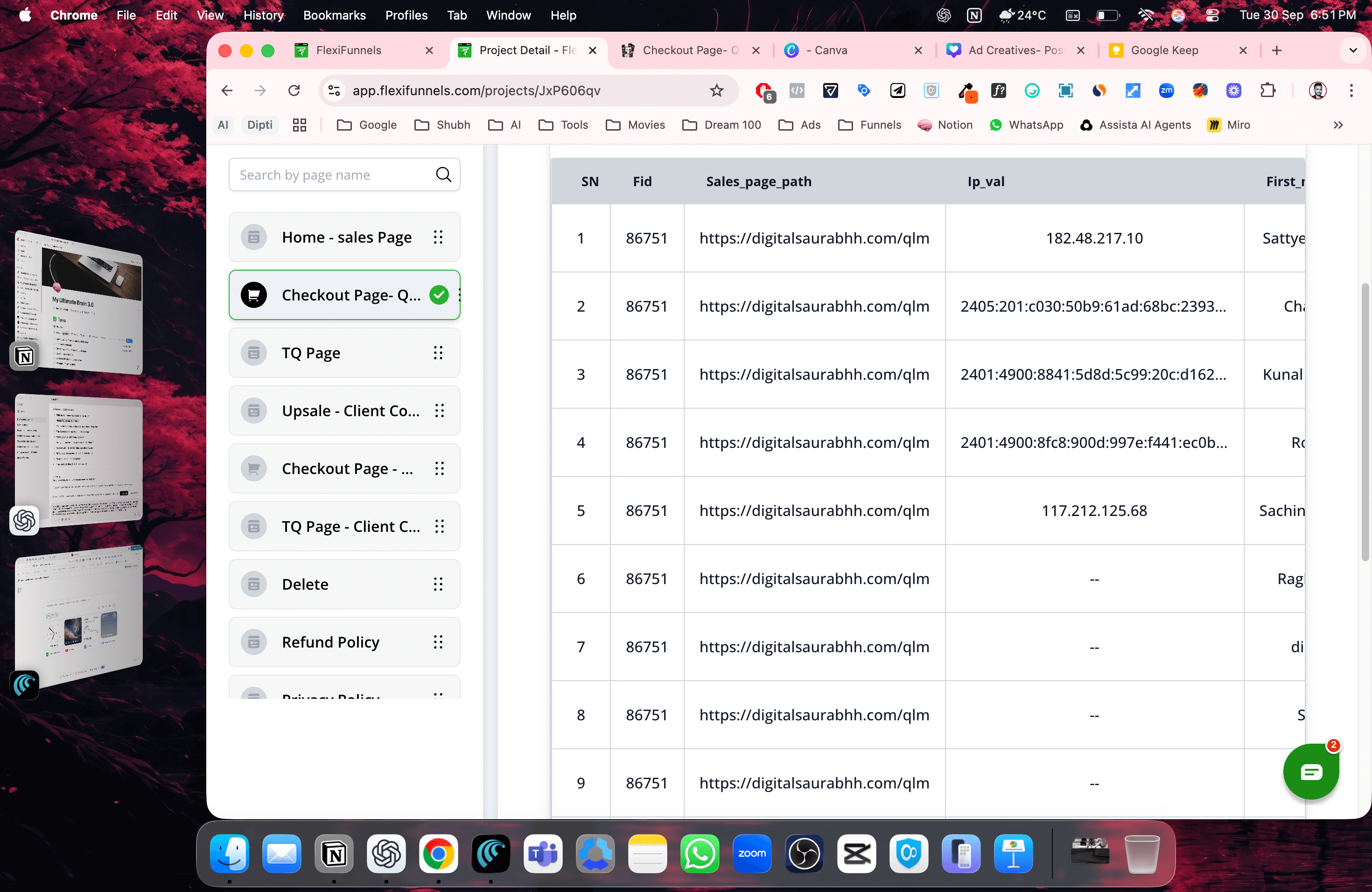
Task: Open the tab search dropdown arrow
Action: pos(1353,50)
